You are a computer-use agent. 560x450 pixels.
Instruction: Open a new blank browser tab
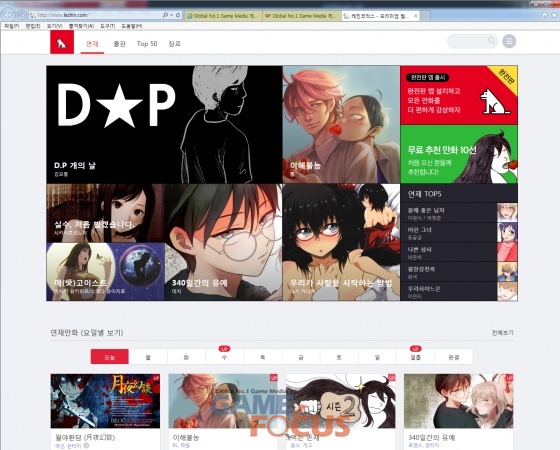424,16
